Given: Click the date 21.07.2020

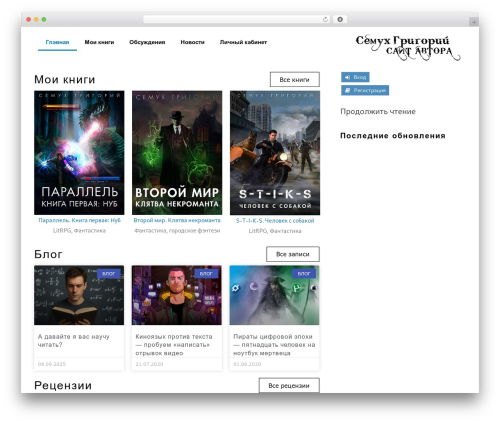Looking at the screenshot, I should [x=149, y=364].
